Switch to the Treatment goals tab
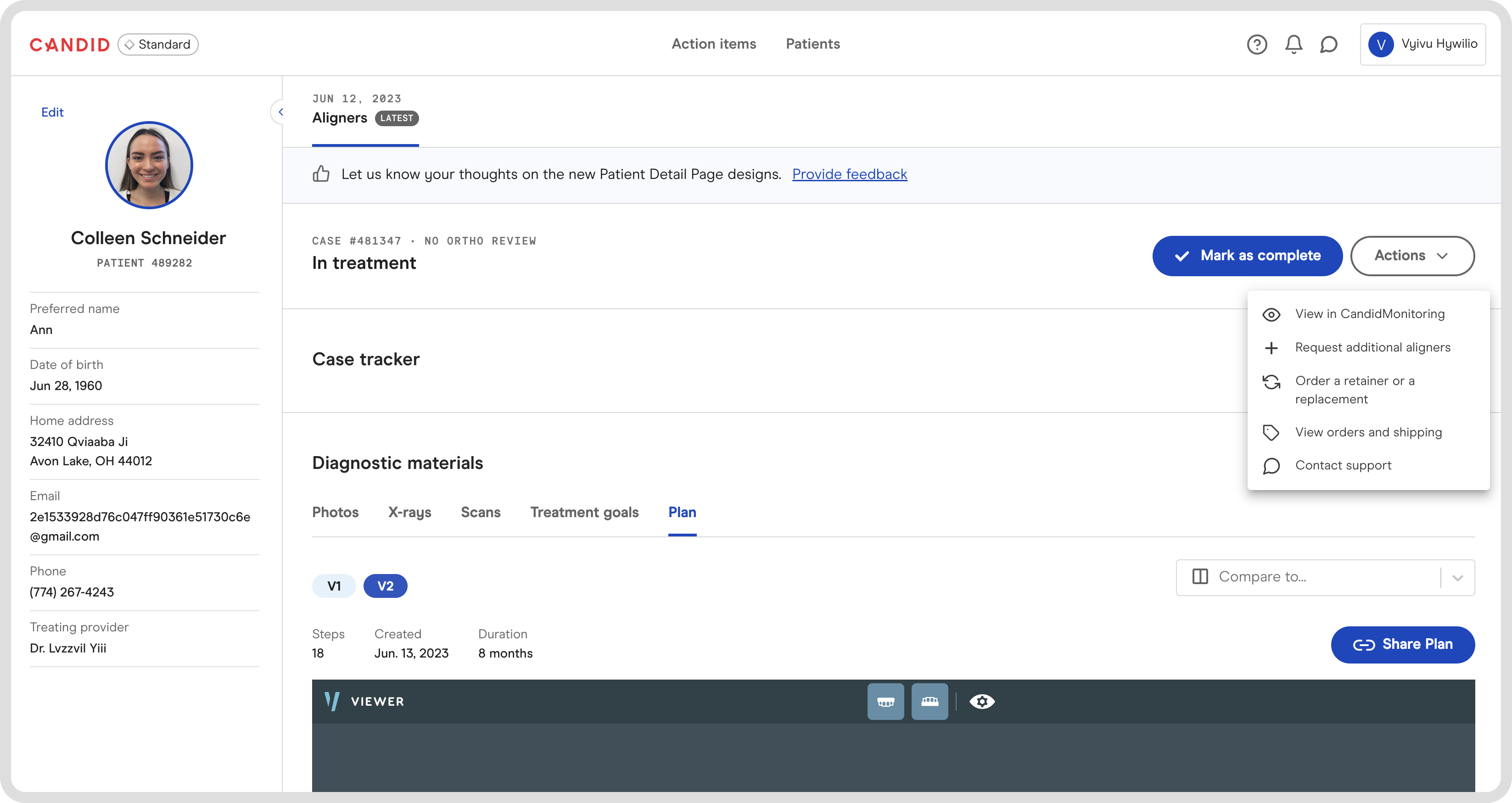 point(584,512)
